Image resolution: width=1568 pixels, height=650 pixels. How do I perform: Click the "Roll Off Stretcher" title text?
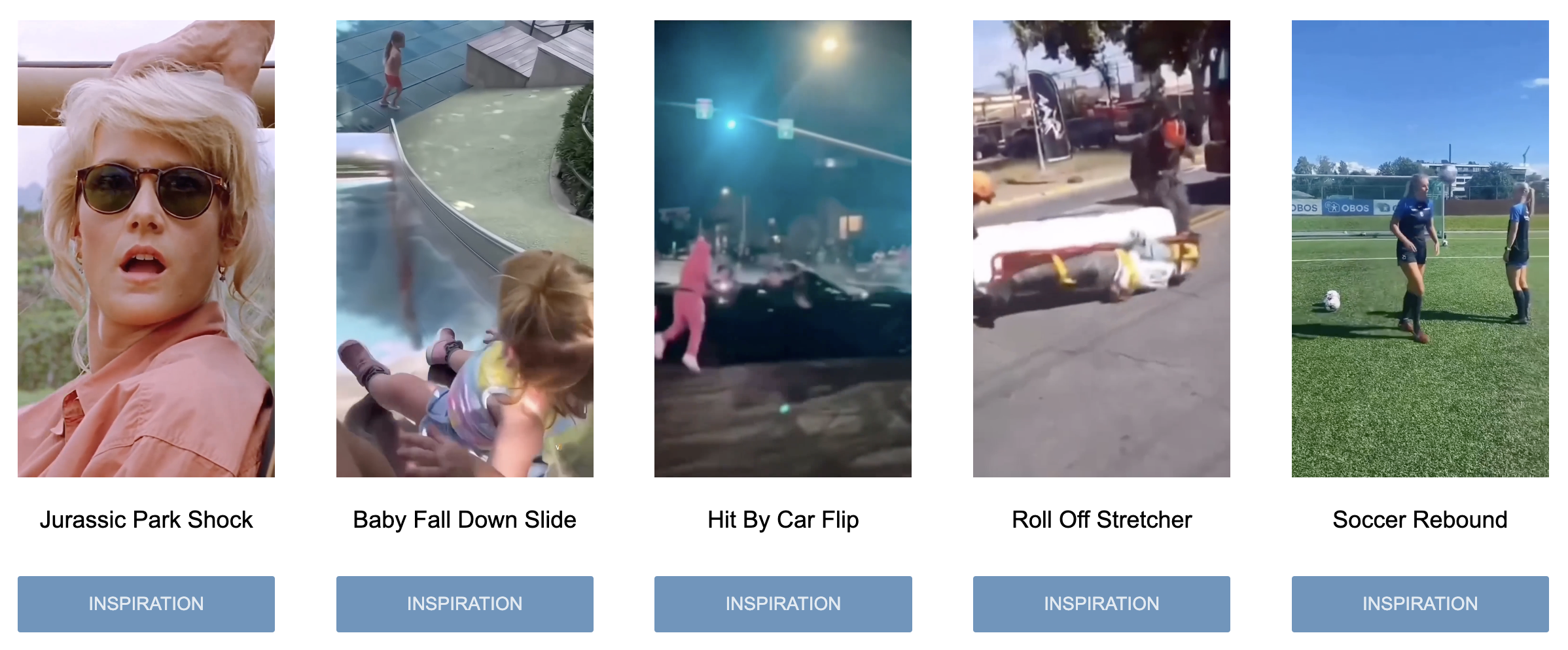(1101, 520)
